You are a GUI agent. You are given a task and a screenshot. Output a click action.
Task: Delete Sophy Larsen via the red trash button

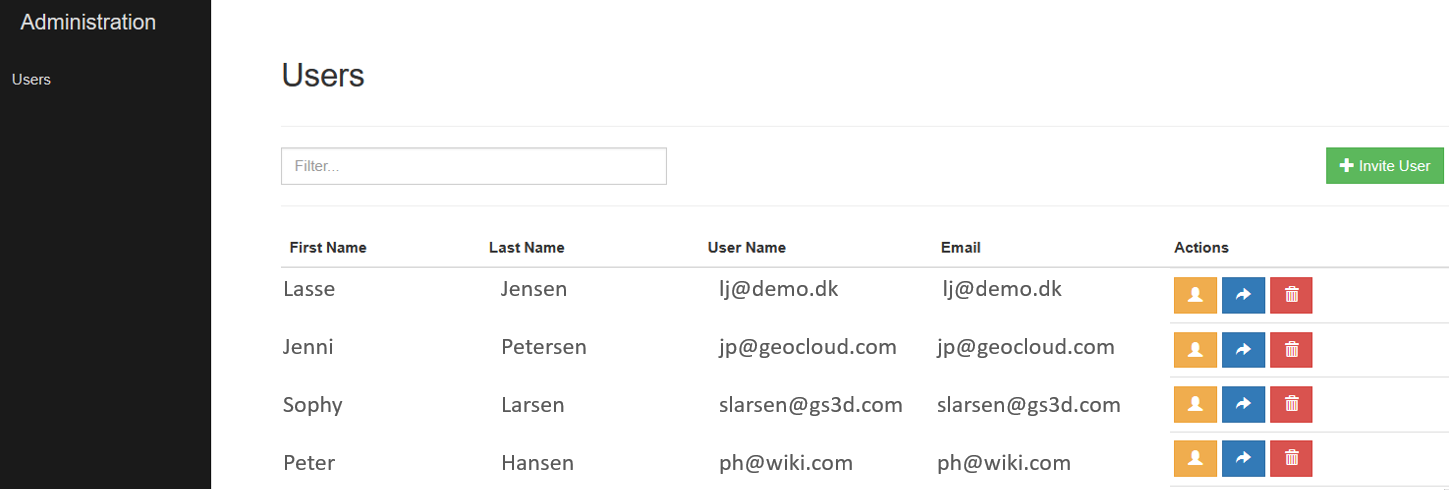point(1291,404)
